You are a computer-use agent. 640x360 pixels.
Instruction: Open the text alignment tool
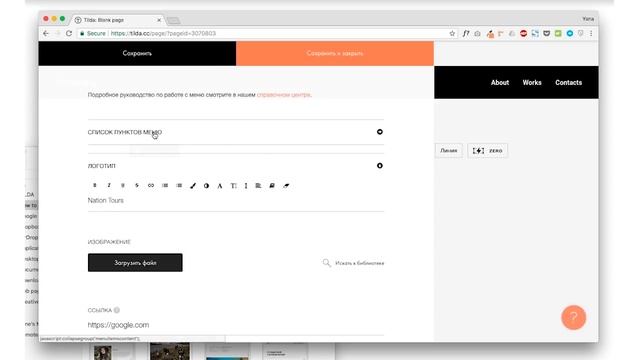258,186
